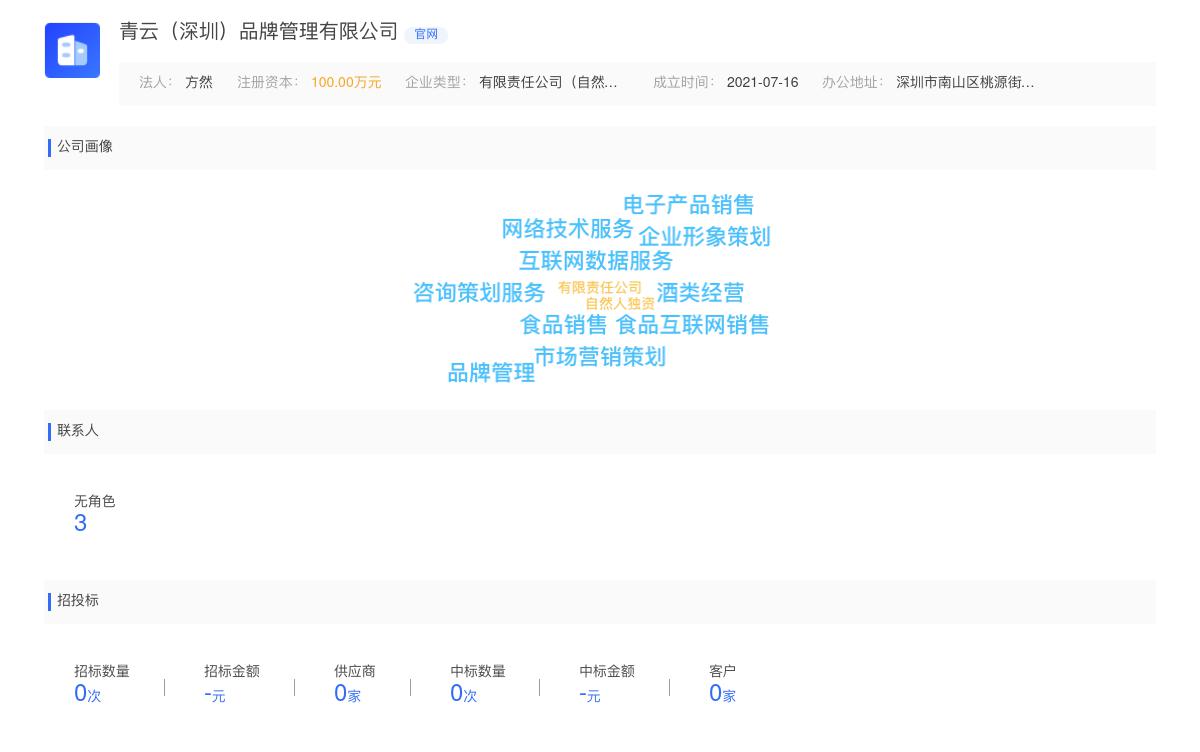Open the 官网 official website link
This screenshot has height=752, width=1200.
[x=426, y=34]
